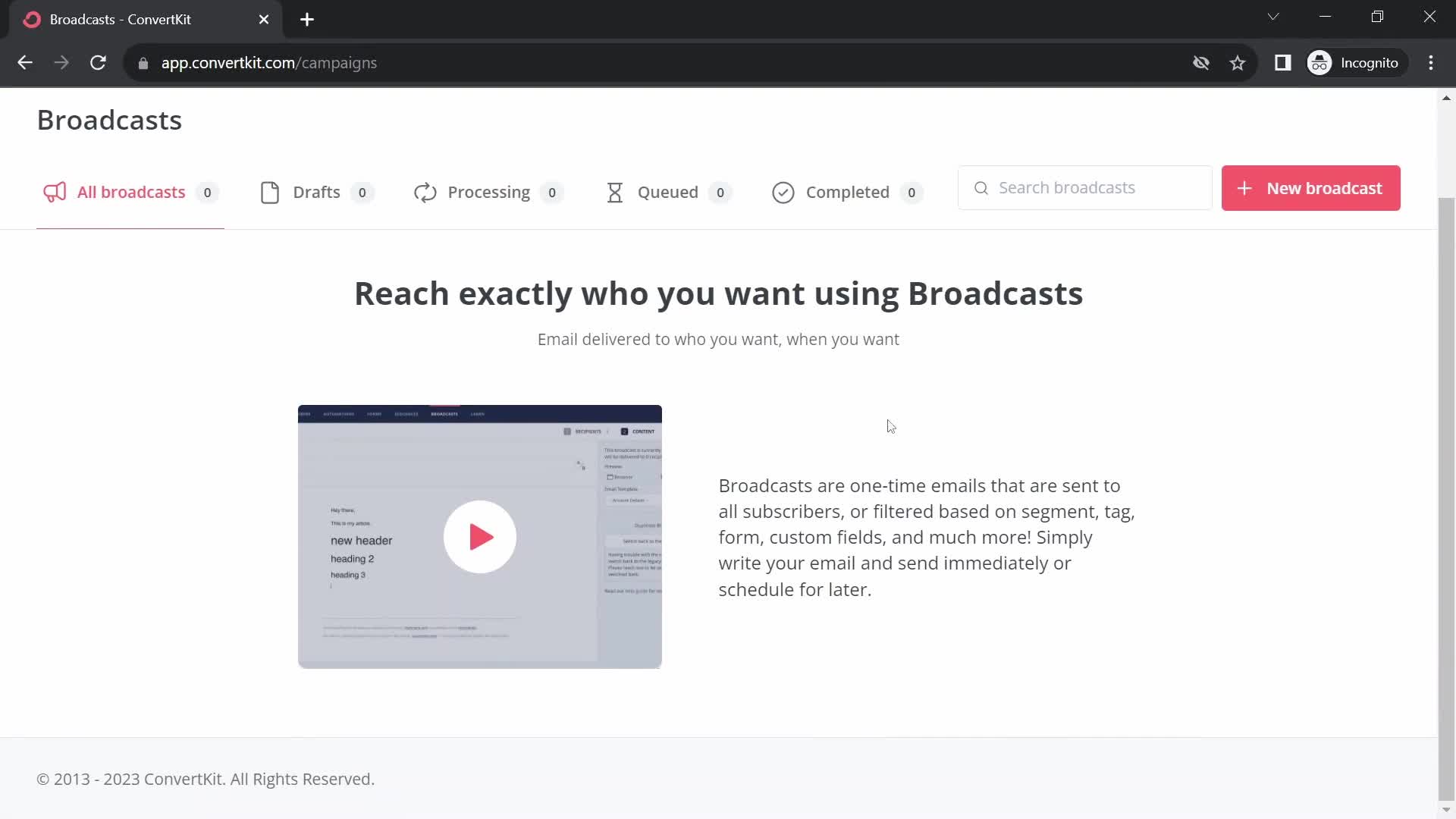Image resolution: width=1456 pixels, height=819 pixels.
Task: Open a new browser tab
Action: (307, 20)
